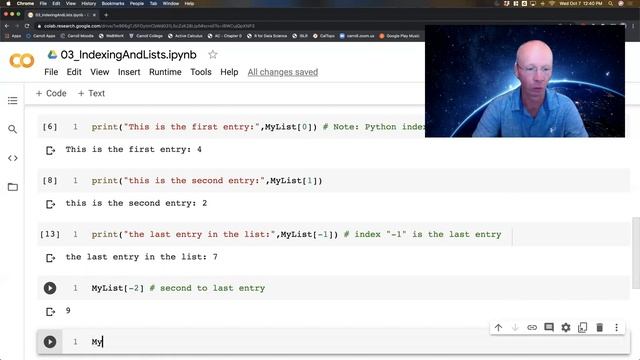Click the Google Drive icon beside notebook title
The image size is (640, 360).
(52, 54)
